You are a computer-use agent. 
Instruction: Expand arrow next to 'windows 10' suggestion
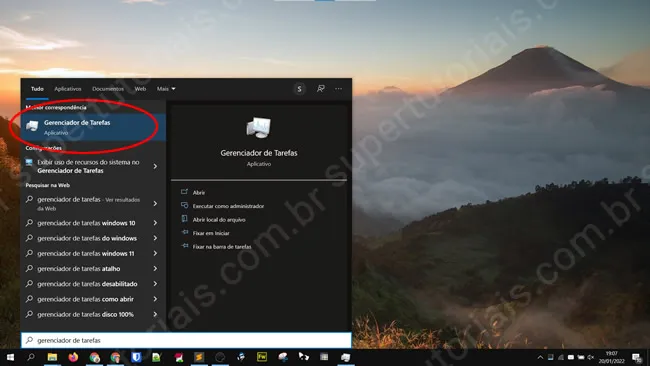point(155,223)
